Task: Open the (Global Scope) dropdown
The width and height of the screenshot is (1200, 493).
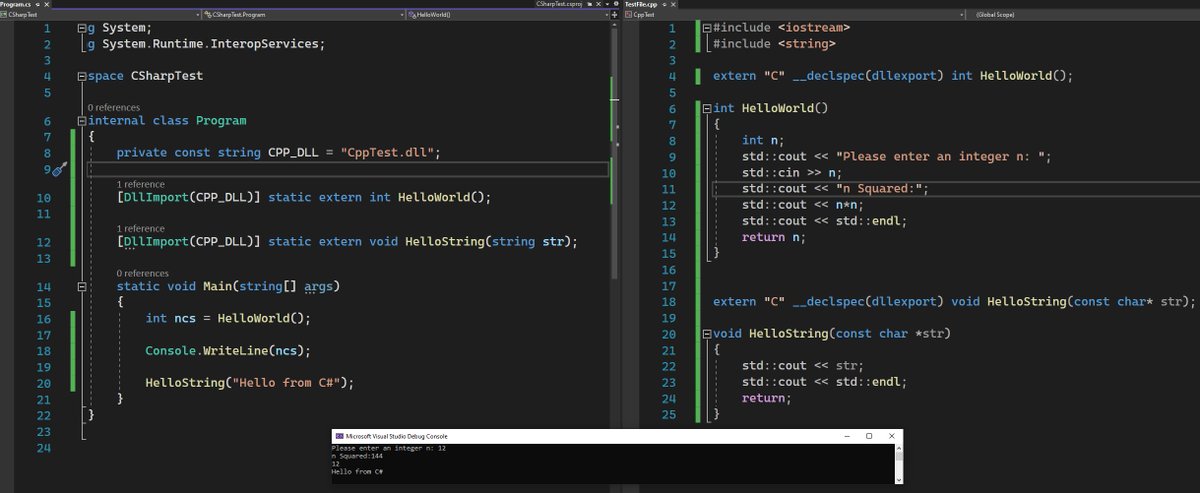Action: pos(1081,15)
